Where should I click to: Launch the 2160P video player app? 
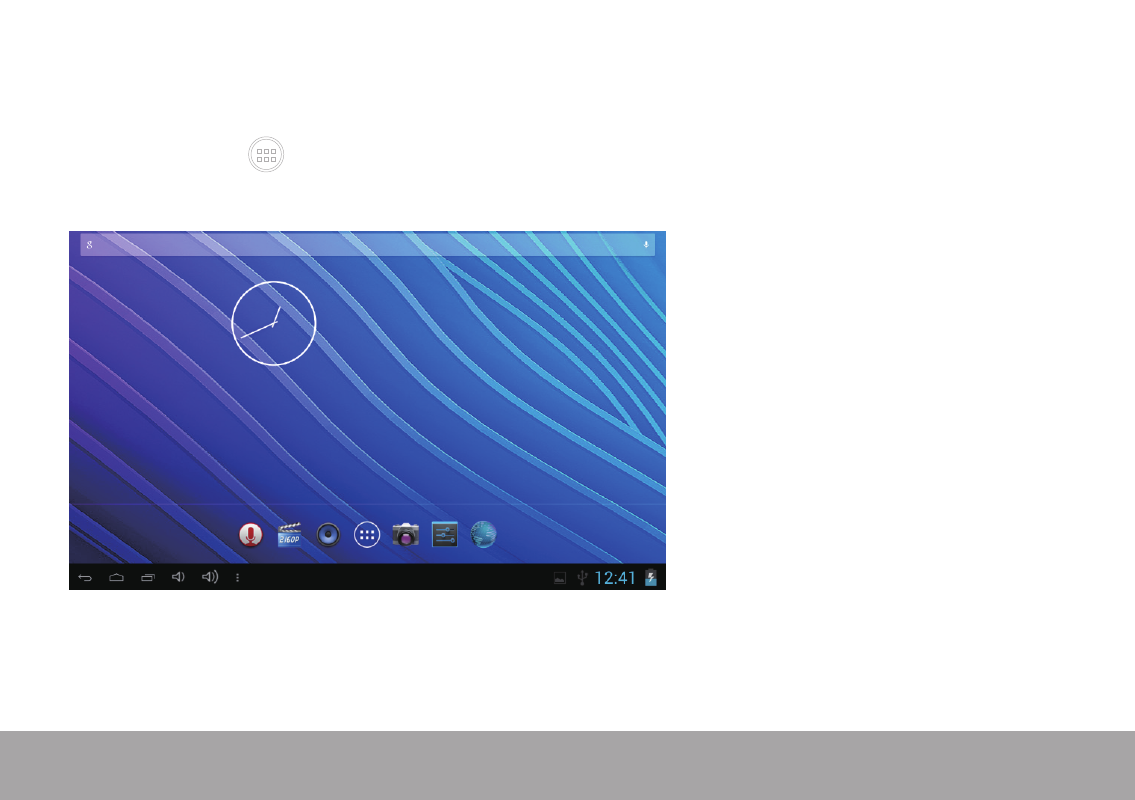pos(289,535)
